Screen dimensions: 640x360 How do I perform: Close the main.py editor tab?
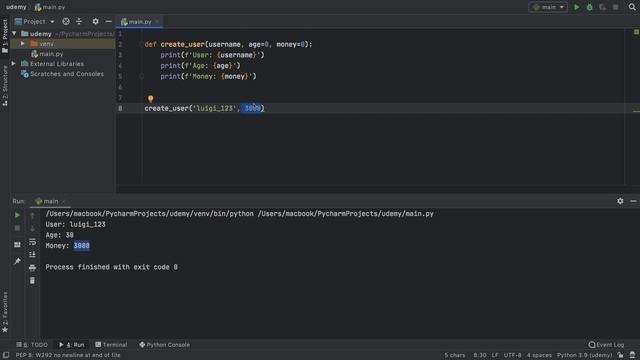157,22
